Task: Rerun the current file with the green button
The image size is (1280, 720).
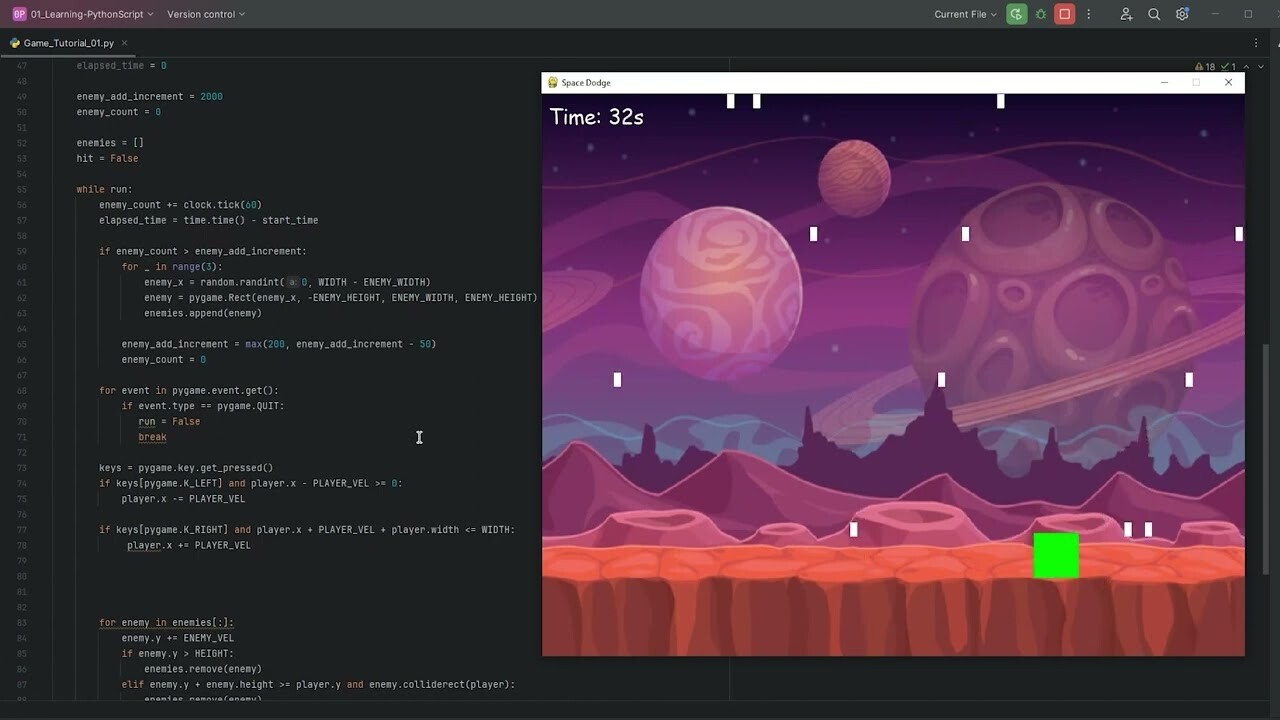Action: 1016,14
